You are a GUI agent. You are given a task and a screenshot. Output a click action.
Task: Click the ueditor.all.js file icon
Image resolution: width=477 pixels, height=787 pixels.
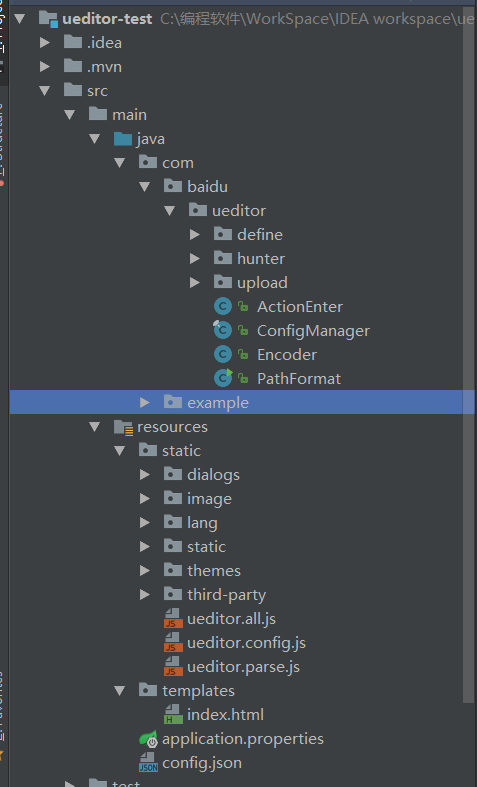[x=173, y=619]
